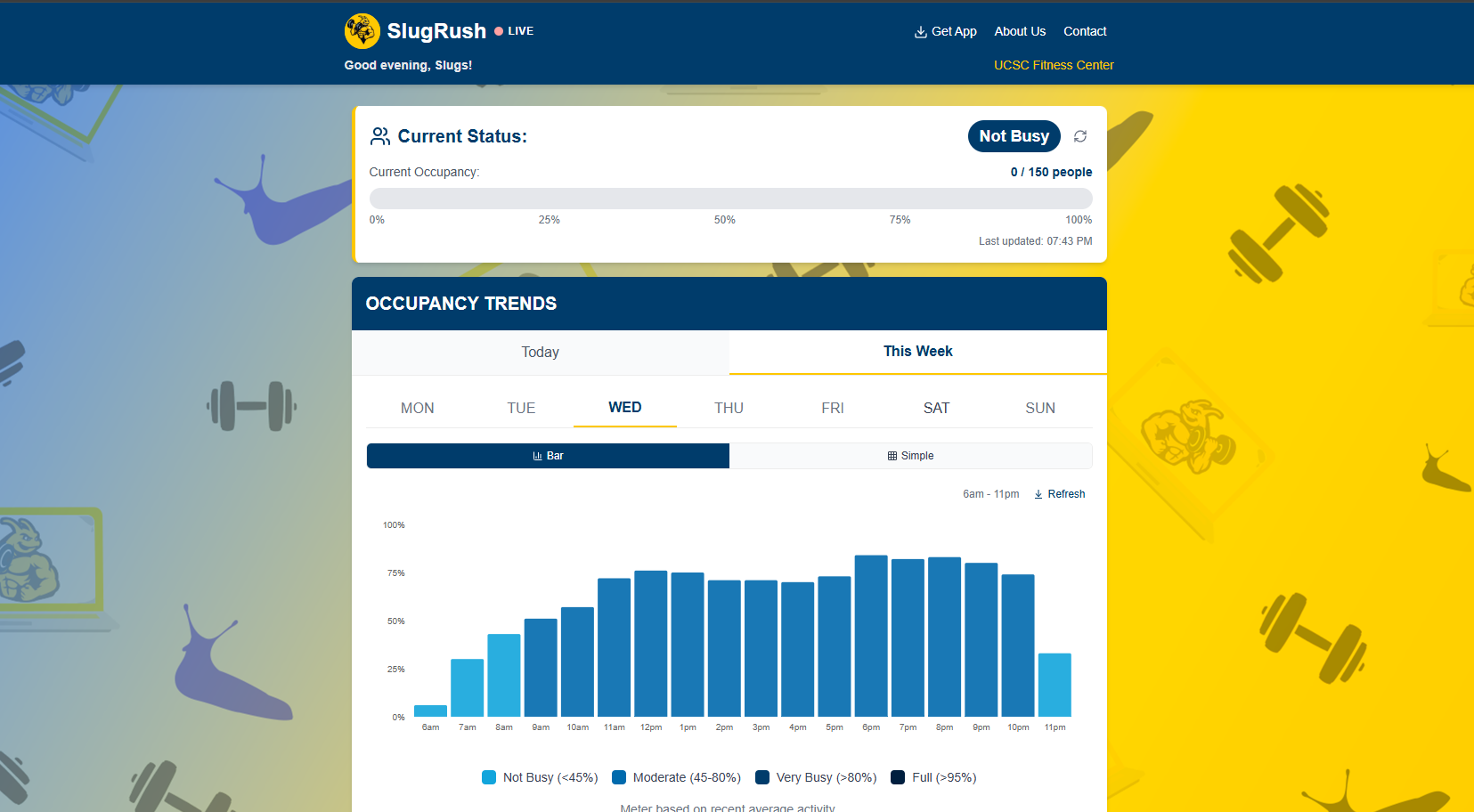Click the 'Moderate (45-80%)' legend label
This screenshot has width=1474, height=812.
(687, 777)
